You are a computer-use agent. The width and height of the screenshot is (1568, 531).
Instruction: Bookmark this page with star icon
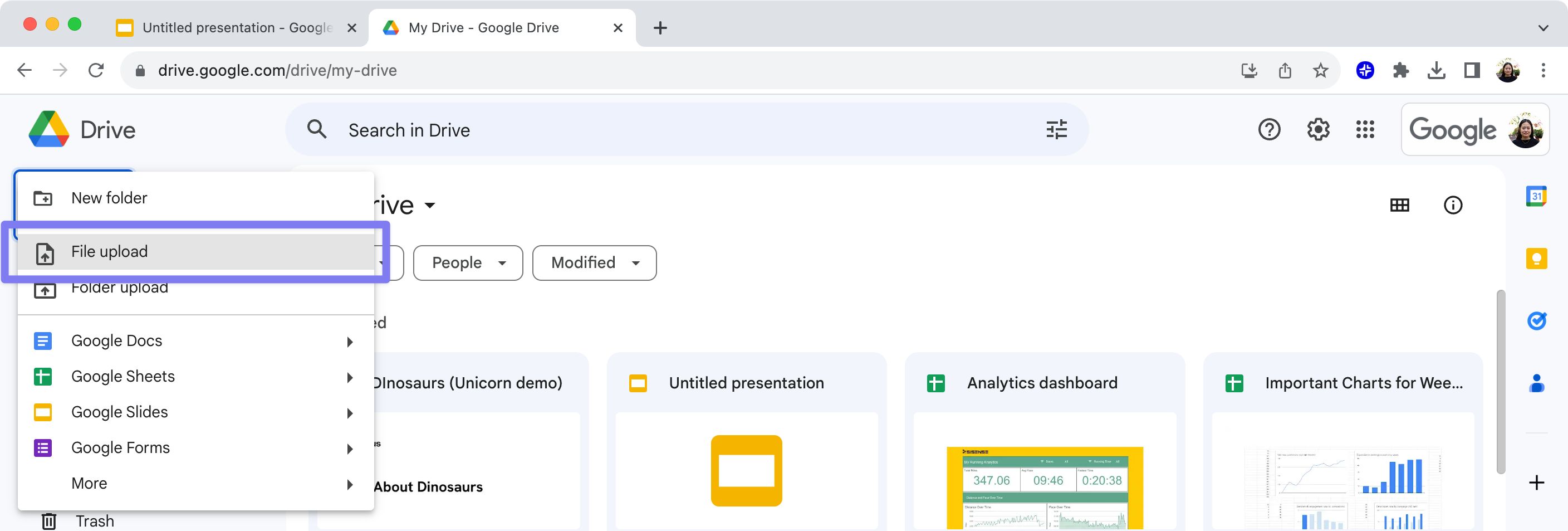[x=1320, y=70]
